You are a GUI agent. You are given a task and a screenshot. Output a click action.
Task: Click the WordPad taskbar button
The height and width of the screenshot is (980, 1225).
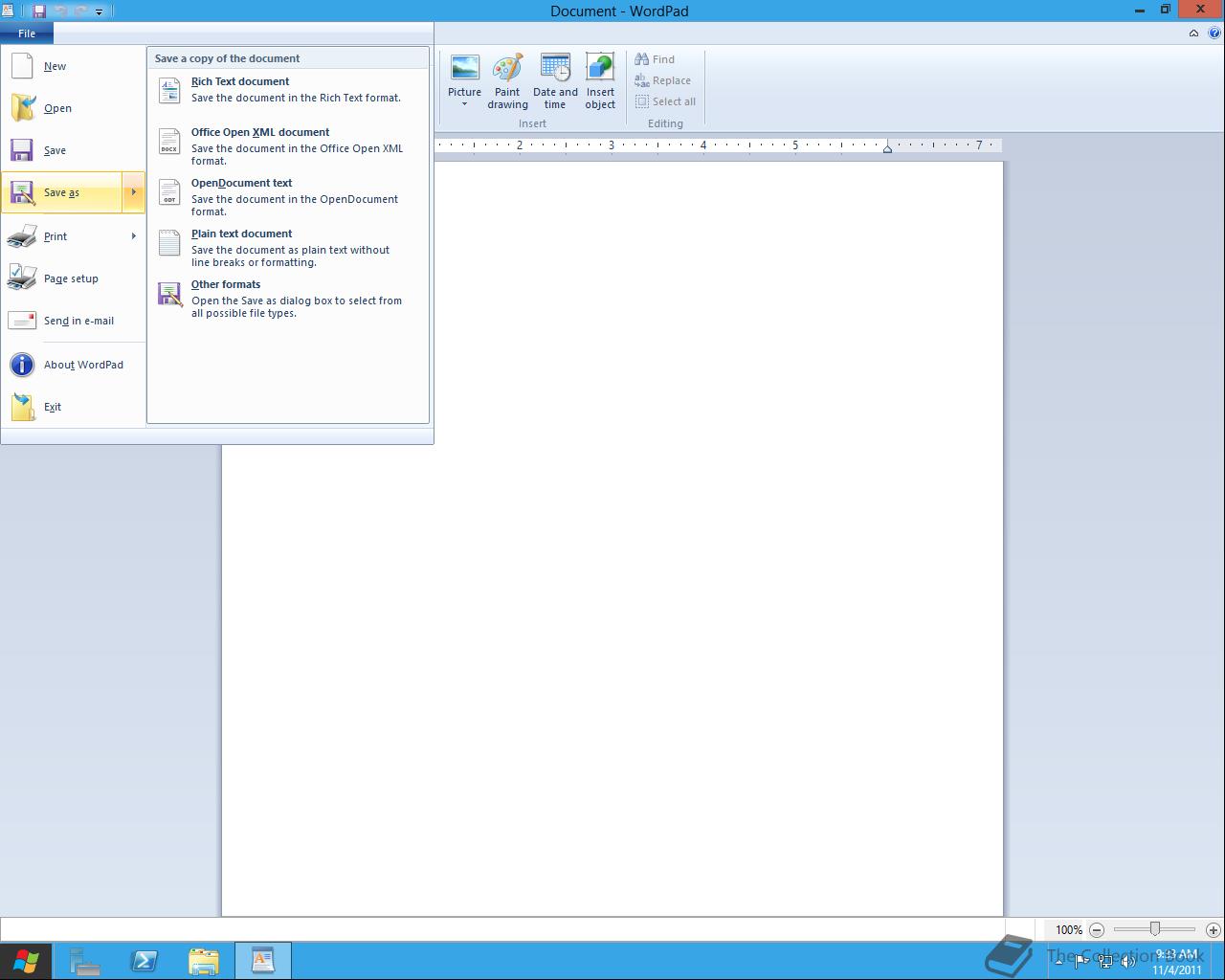click(x=262, y=961)
